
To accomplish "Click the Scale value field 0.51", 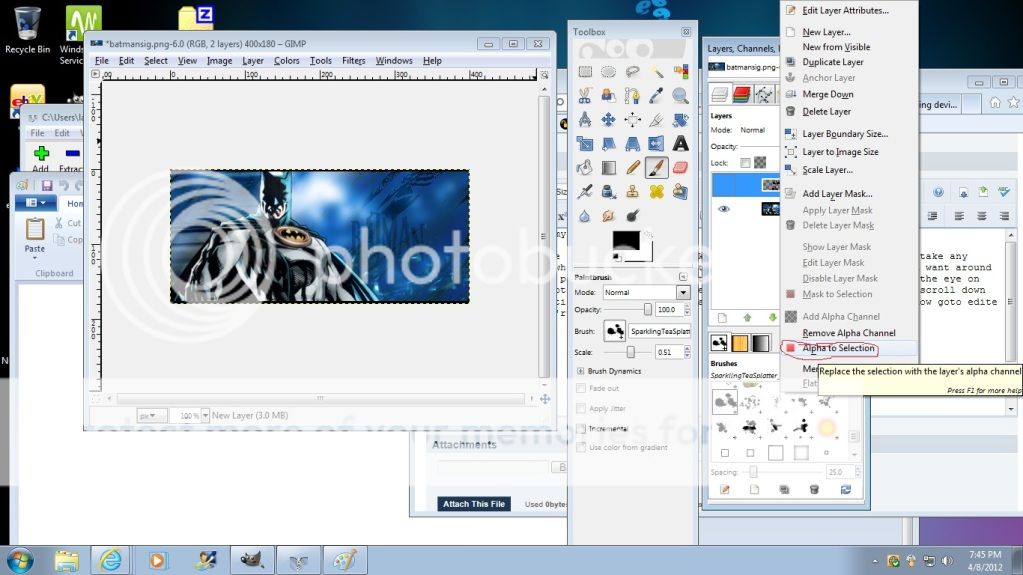I will 668,352.
